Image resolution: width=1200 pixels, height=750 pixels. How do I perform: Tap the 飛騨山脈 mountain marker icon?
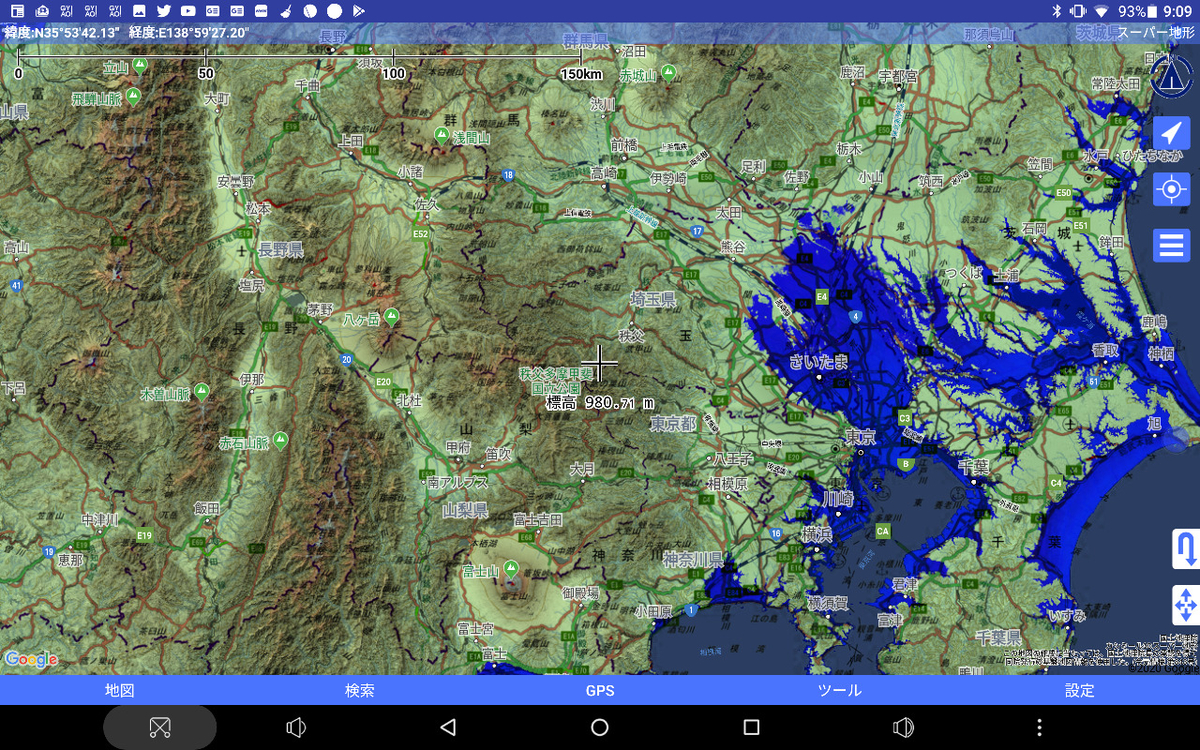click(133, 97)
